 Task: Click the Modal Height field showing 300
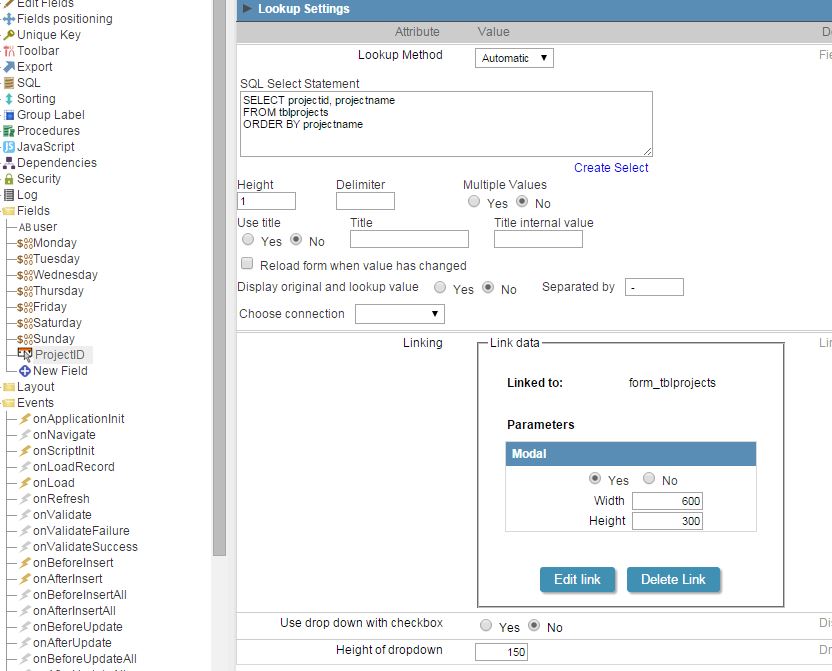[668, 521]
